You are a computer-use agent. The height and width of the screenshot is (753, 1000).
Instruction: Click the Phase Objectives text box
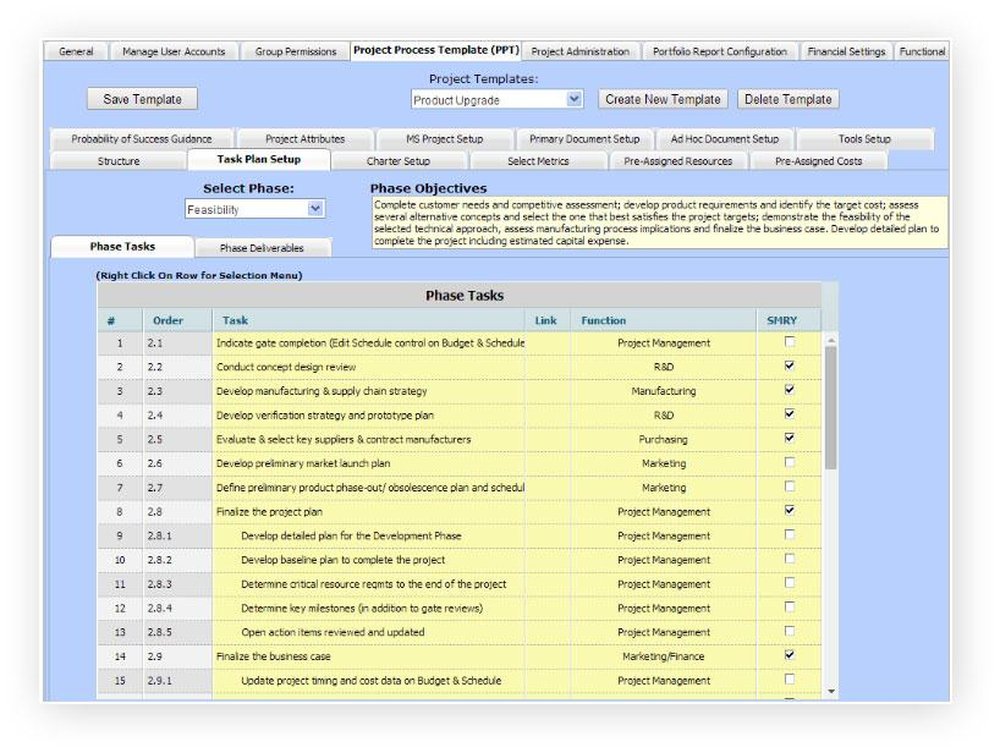coord(659,223)
